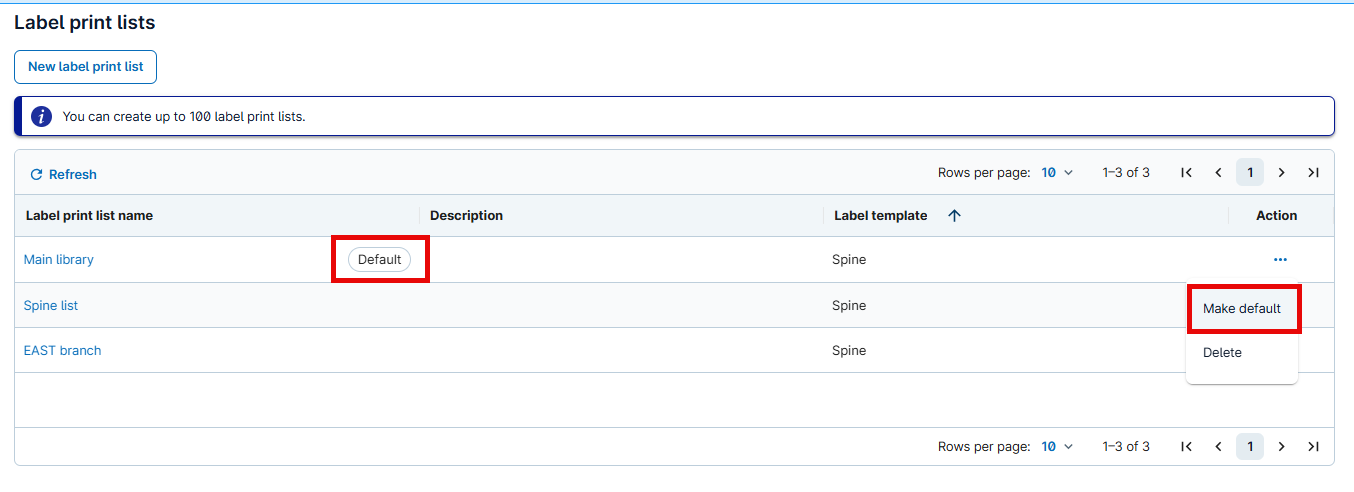Screen dimensions: 1354x492
Task: Select page 1 in the footer pagination
Action: tap(1249, 447)
